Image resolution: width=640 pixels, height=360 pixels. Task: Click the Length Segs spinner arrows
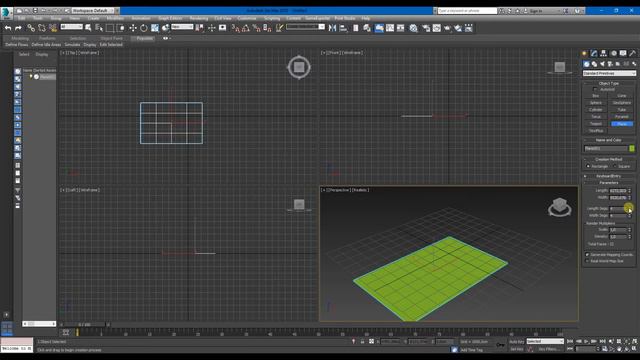pyautogui.click(x=629, y=209)
